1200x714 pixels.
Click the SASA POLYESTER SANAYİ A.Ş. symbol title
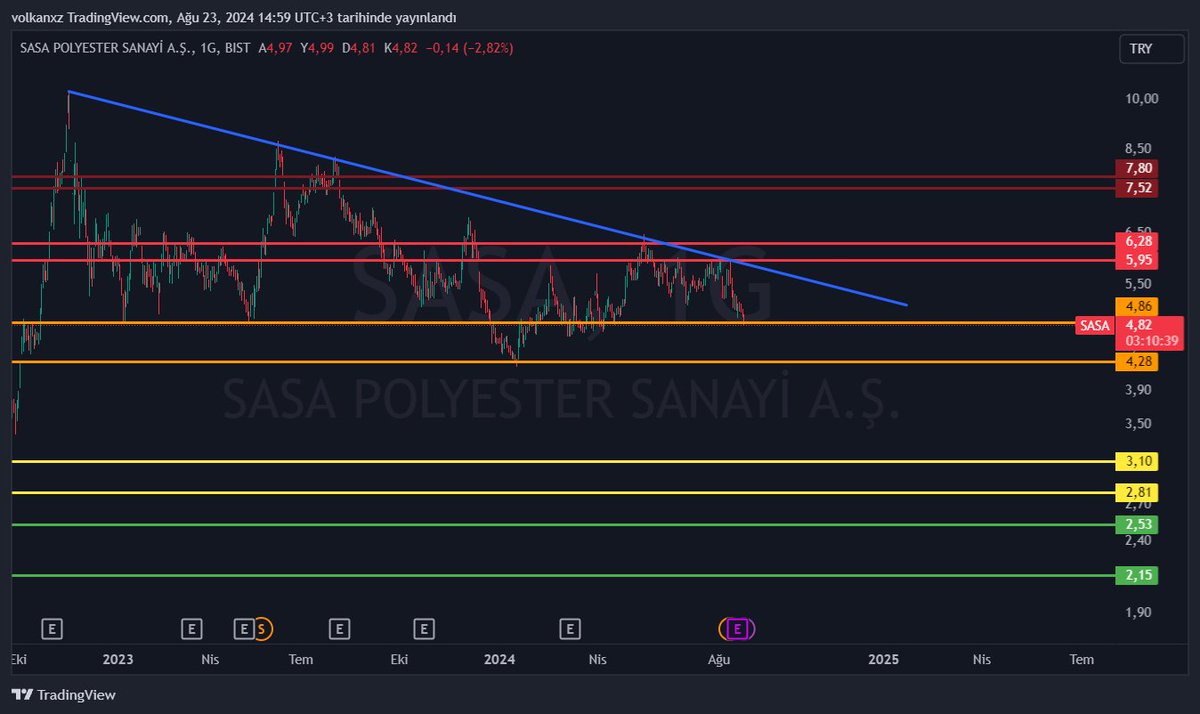click(x=106, y=47)
